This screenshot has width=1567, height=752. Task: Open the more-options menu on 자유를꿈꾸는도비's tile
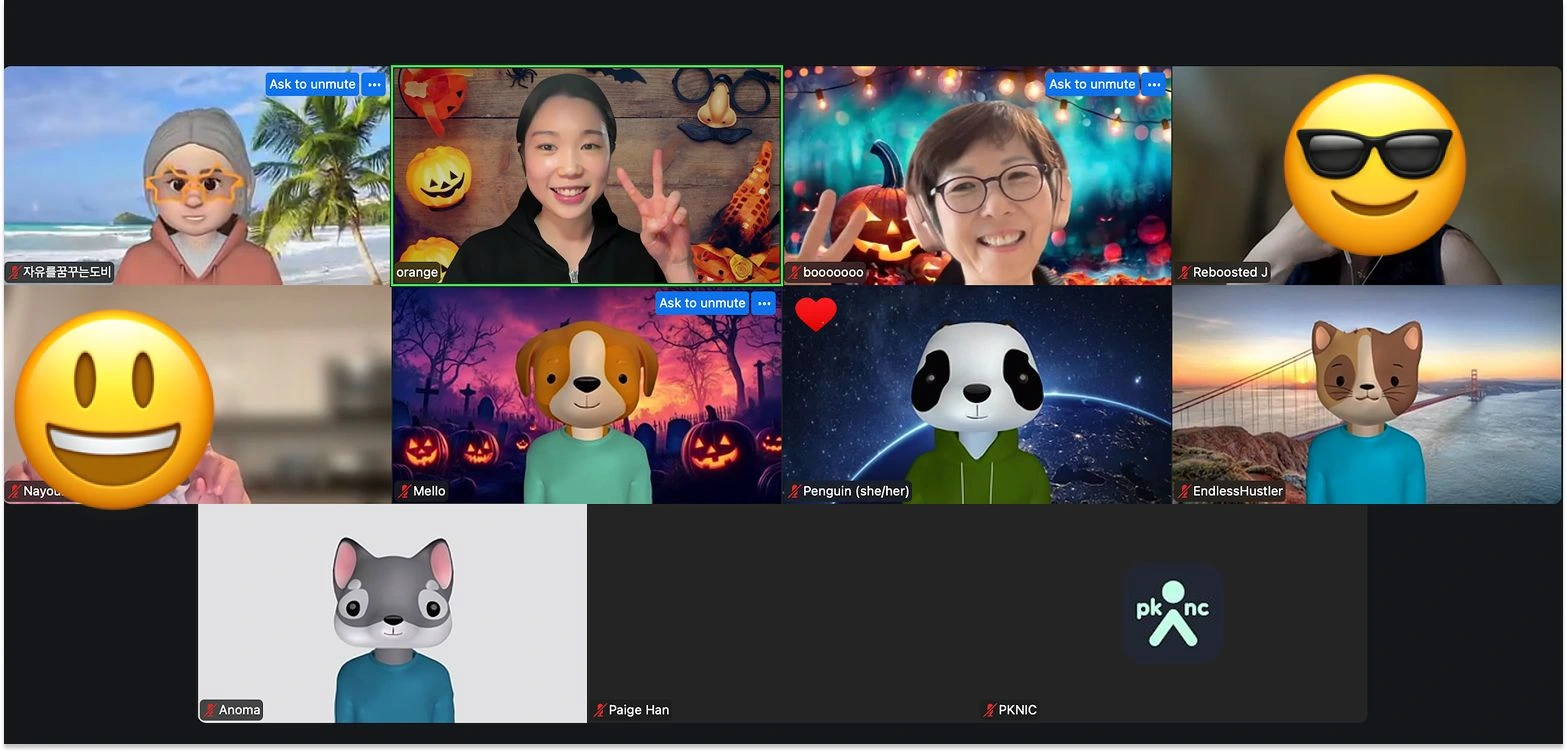(374, 84)
